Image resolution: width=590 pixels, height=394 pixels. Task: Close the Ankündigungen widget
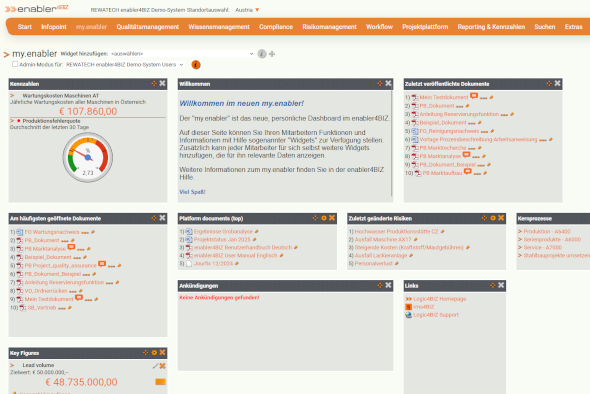click(x=388, y=285)
